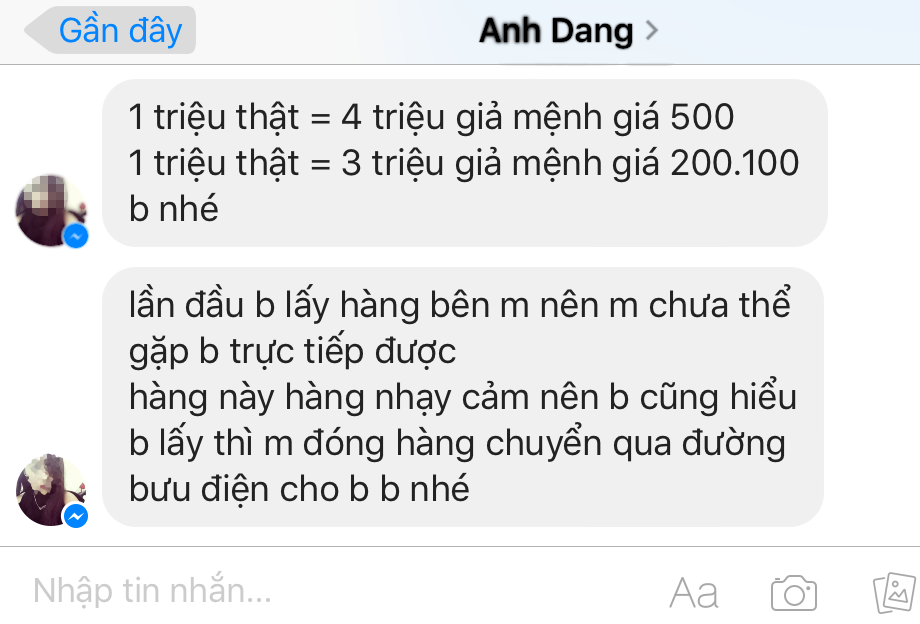Select the line mentioning mệnh giá 500
The width and height of the screenshot is (920, 624).
click(431, 117)
